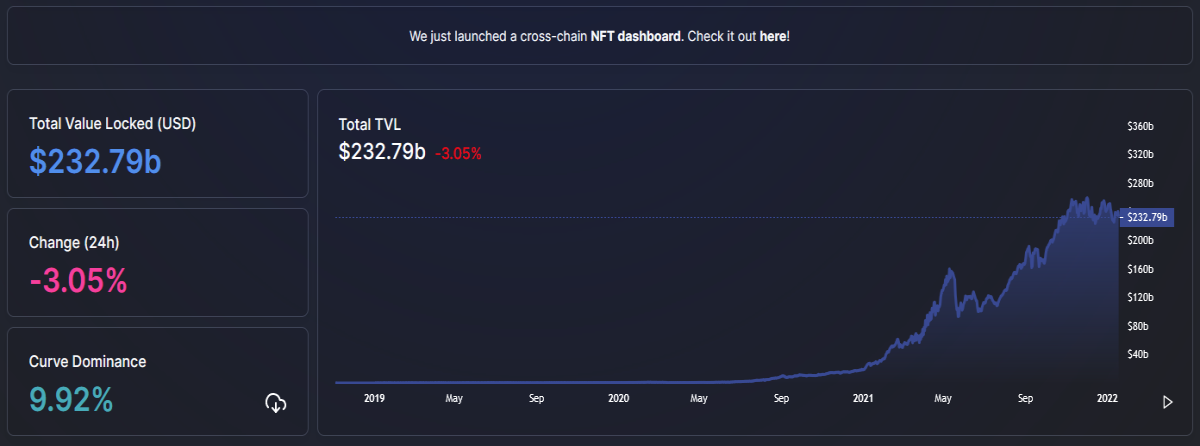Screen dimensions: 1200x446
Task: Click the pink -3.05% change value
Action: pyautogui.click(x=79, y=280)
